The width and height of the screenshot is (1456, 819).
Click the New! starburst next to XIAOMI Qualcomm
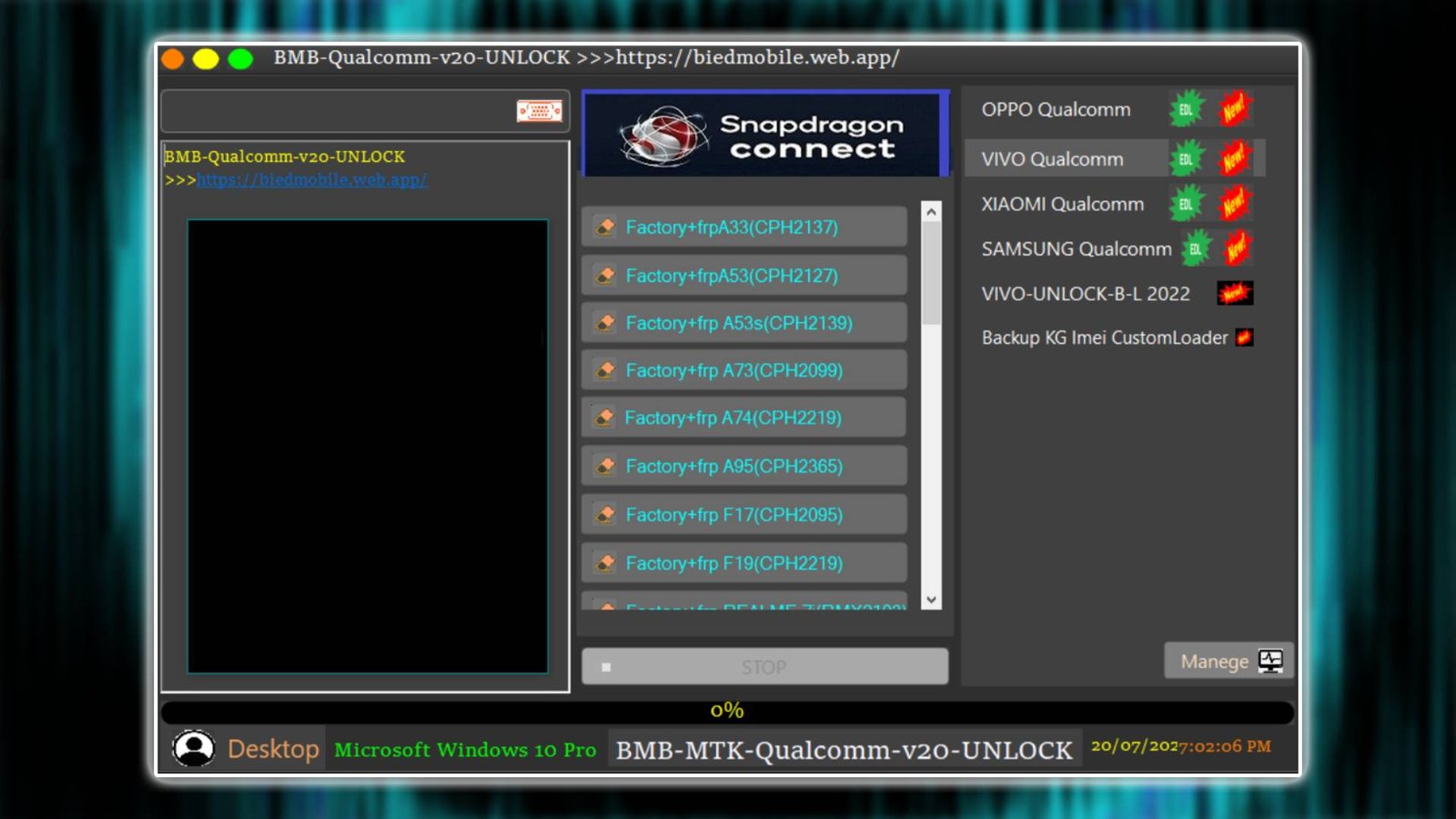[x=1234, y=204]
